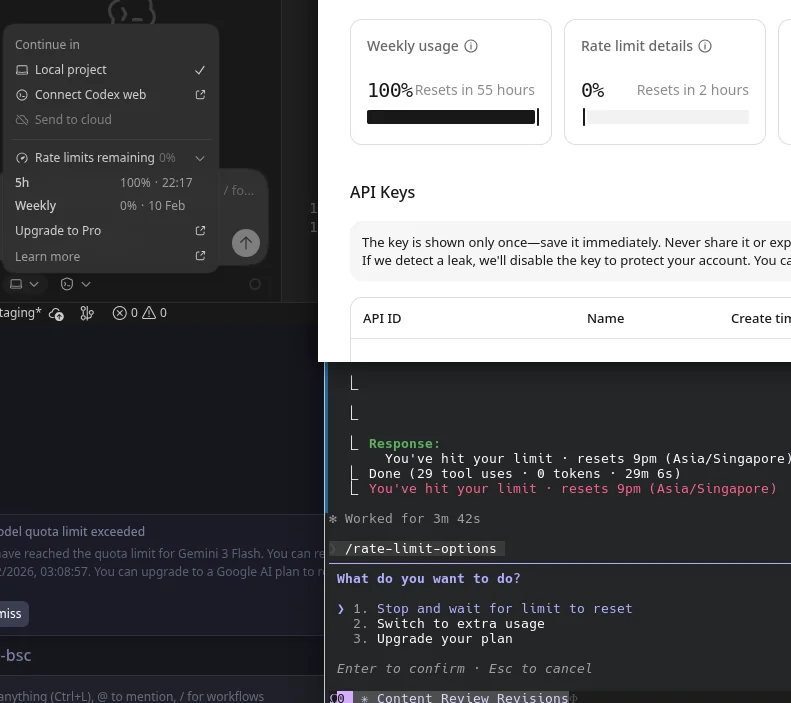Open Connect Codex web option
The height and width of the screenshot is (703, 791).
(110, 95)
